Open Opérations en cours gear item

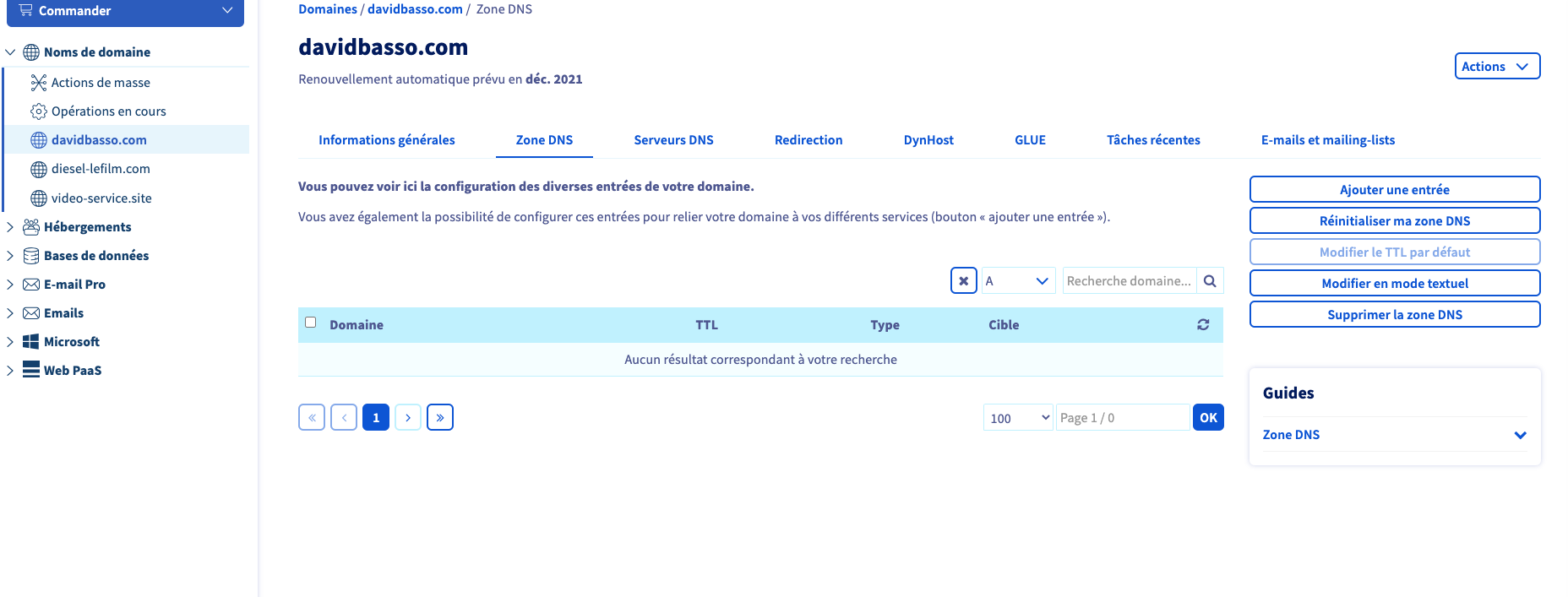tap(108, 111)
